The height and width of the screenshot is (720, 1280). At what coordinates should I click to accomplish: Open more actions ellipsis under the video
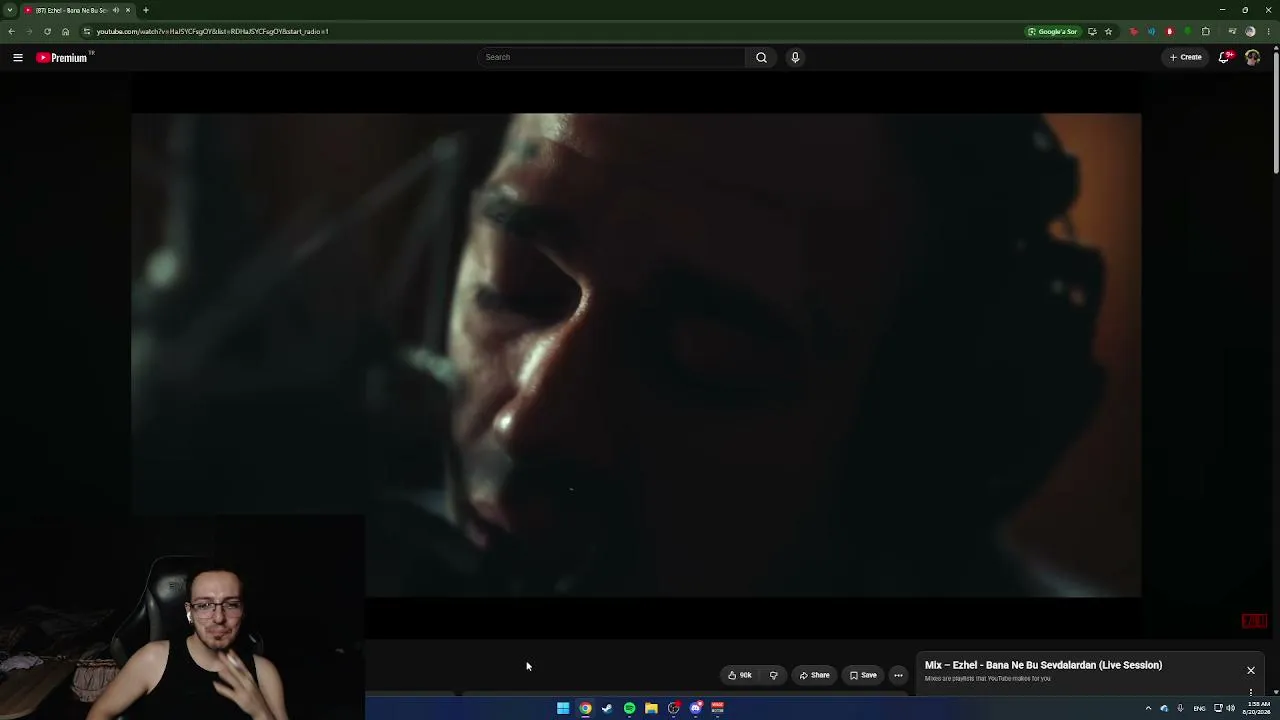(x=898, y=676)
